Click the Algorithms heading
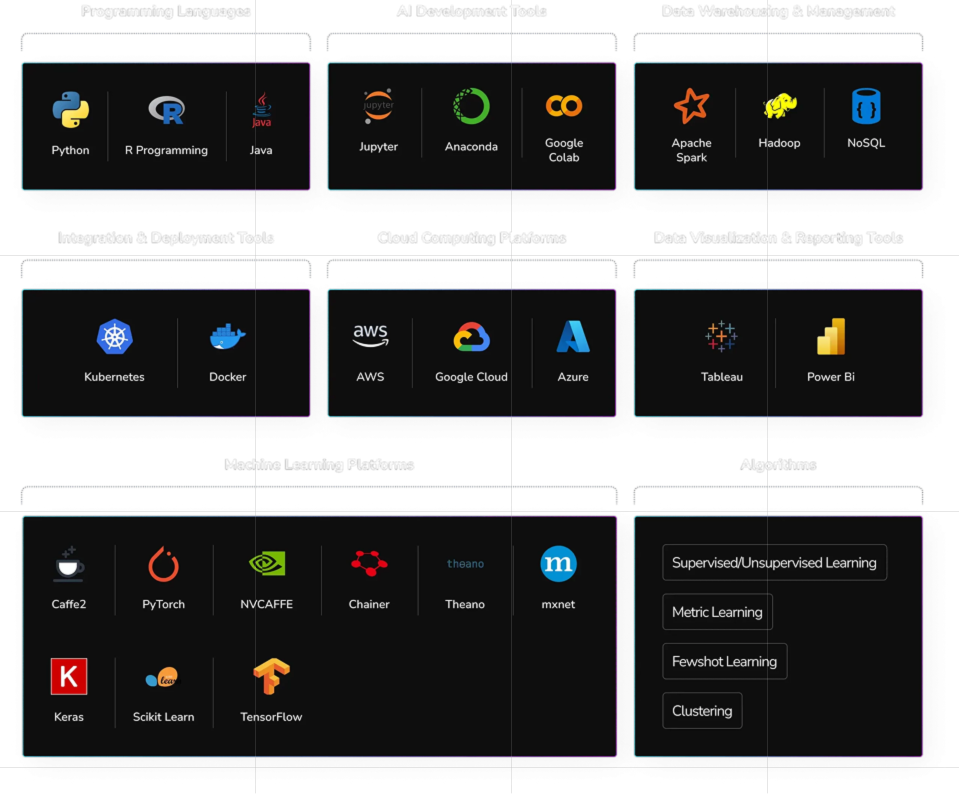959x794 pixels. [x=778, y=464]
